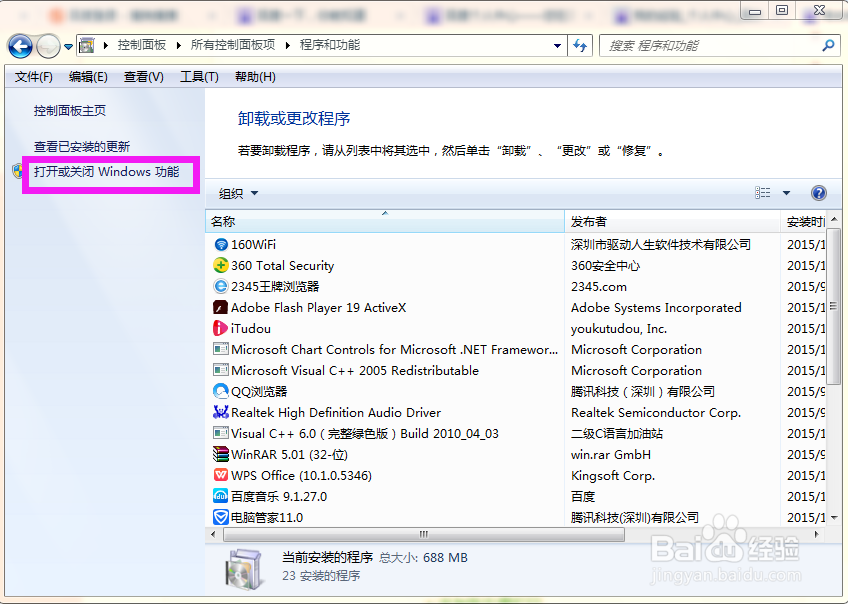This screenshot has height=604, width=848.
Task: Click the Microsoft Chart Controls icon
Action: click(221, 349)
